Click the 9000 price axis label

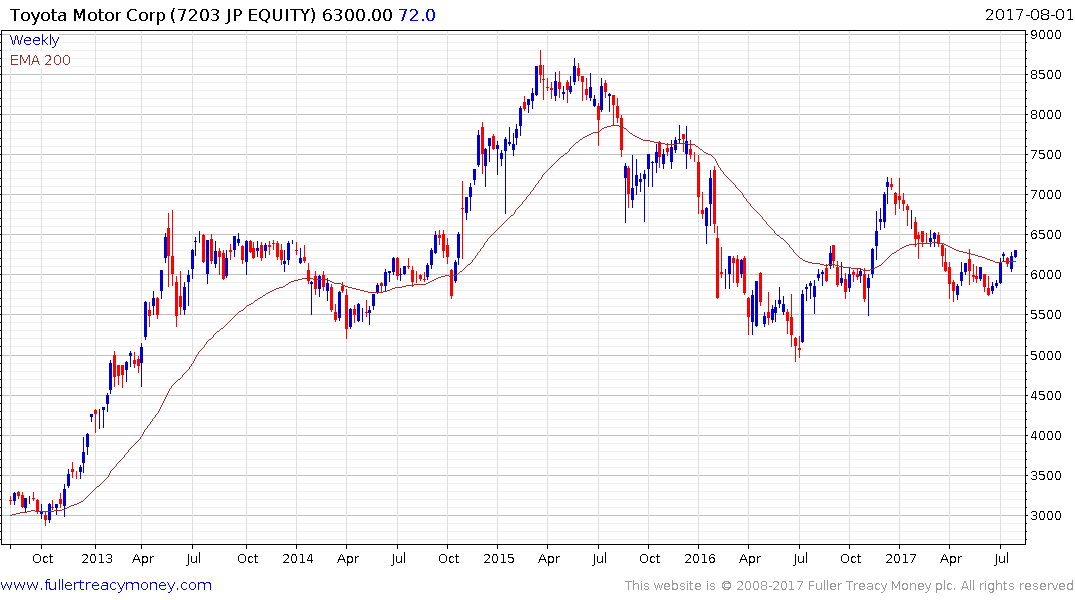1046,35
